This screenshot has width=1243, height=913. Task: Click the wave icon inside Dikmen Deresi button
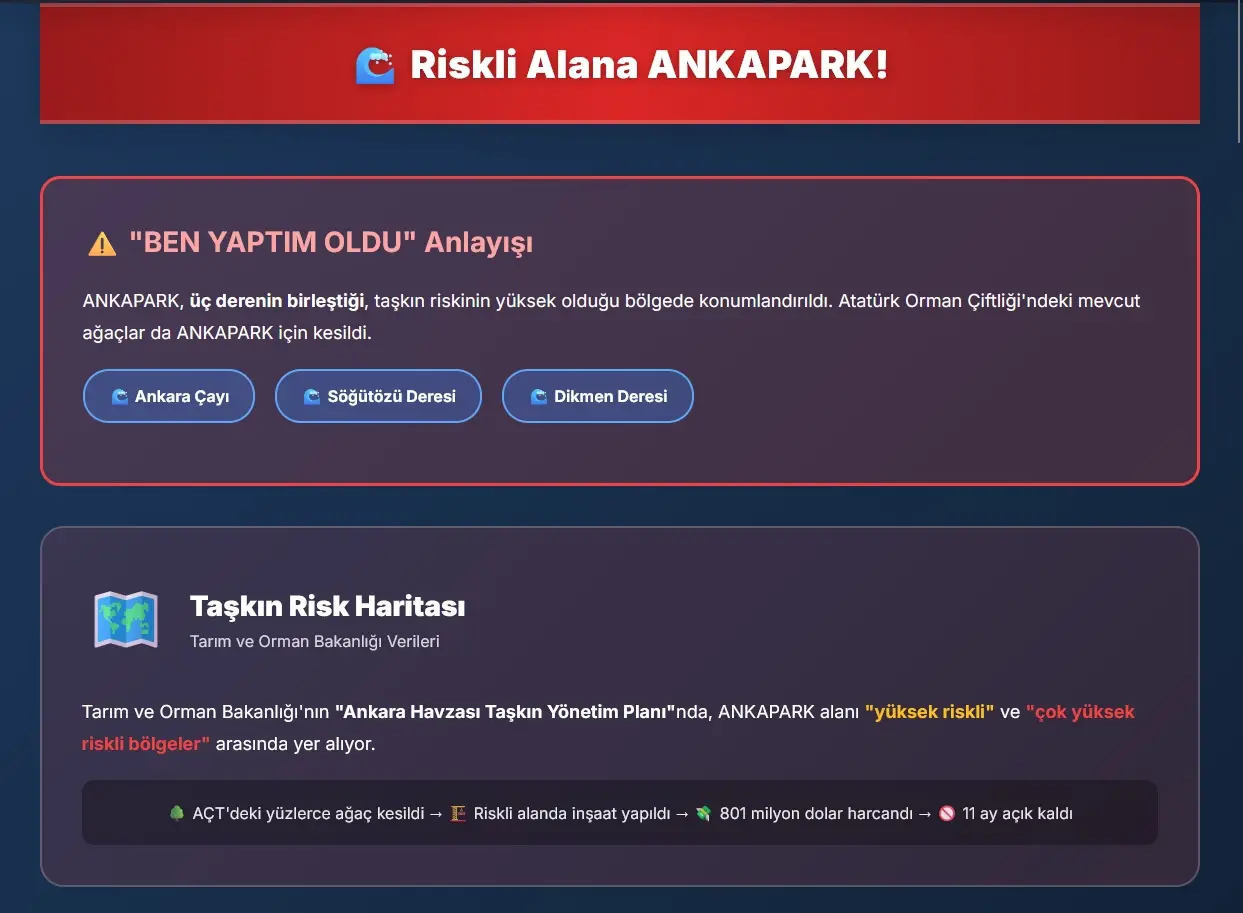(x=538, y=397)
